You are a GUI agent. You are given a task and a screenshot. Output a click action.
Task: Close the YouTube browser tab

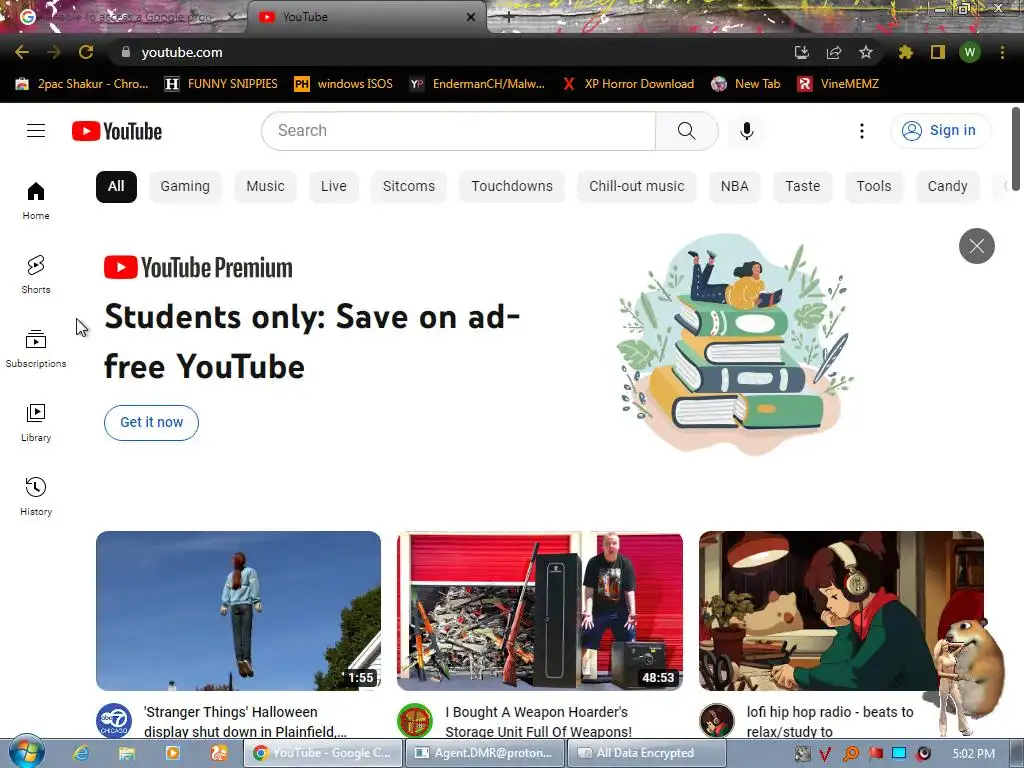(x=471, y=17)
